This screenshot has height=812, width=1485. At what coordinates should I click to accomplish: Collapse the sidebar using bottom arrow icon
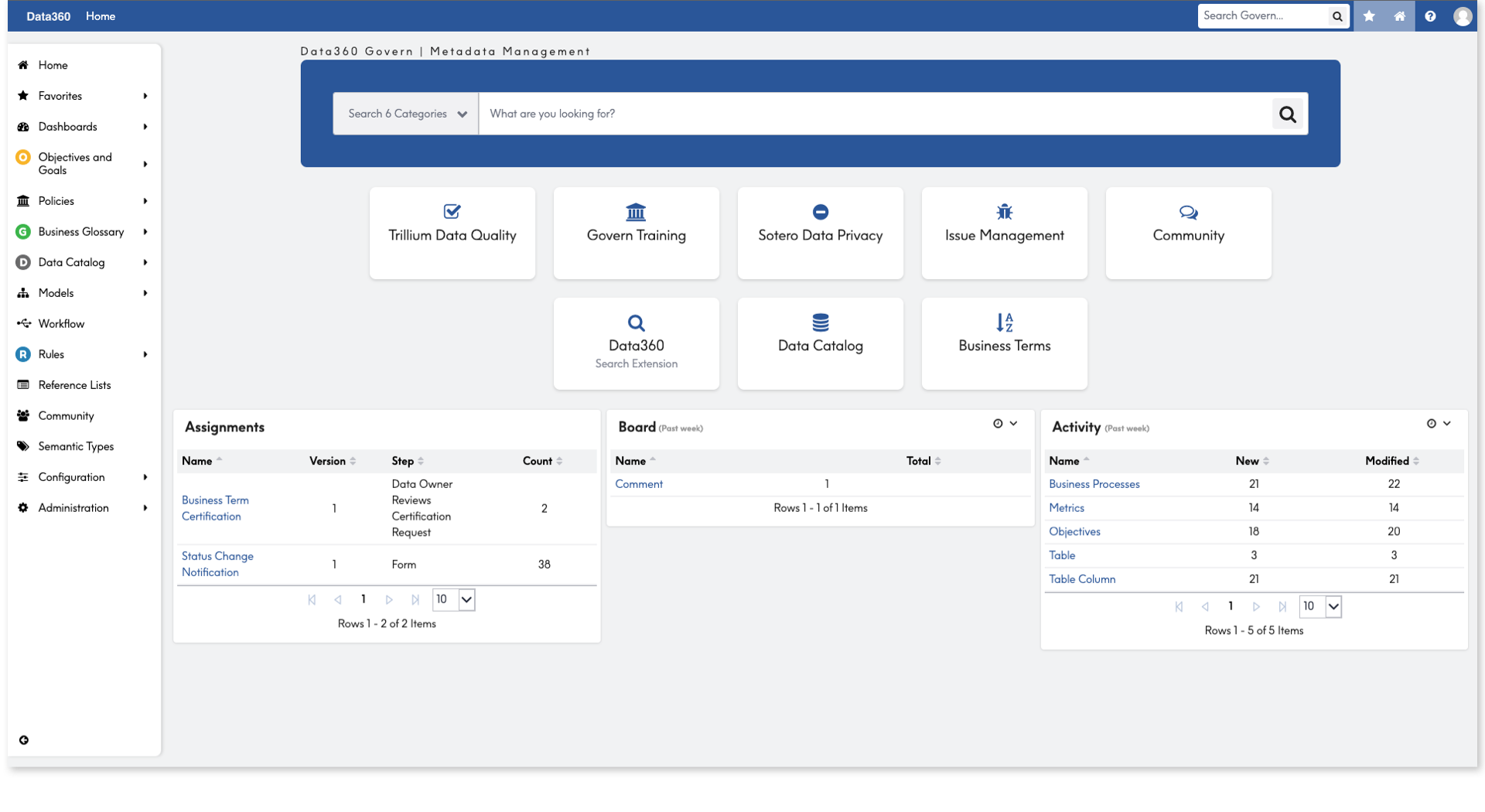(24, 740)
